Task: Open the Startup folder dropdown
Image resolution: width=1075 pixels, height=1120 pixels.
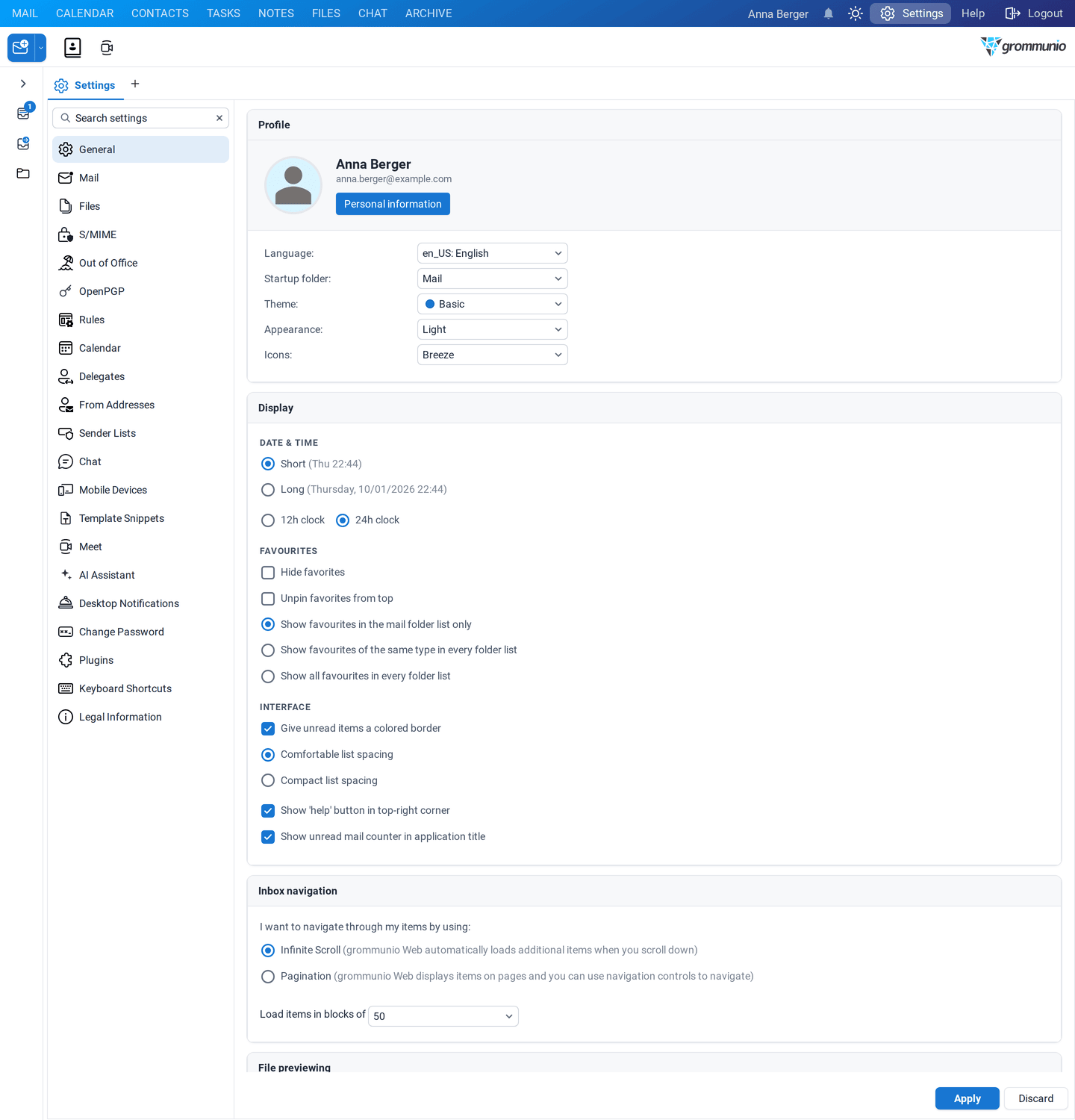Action: [493, 279]
